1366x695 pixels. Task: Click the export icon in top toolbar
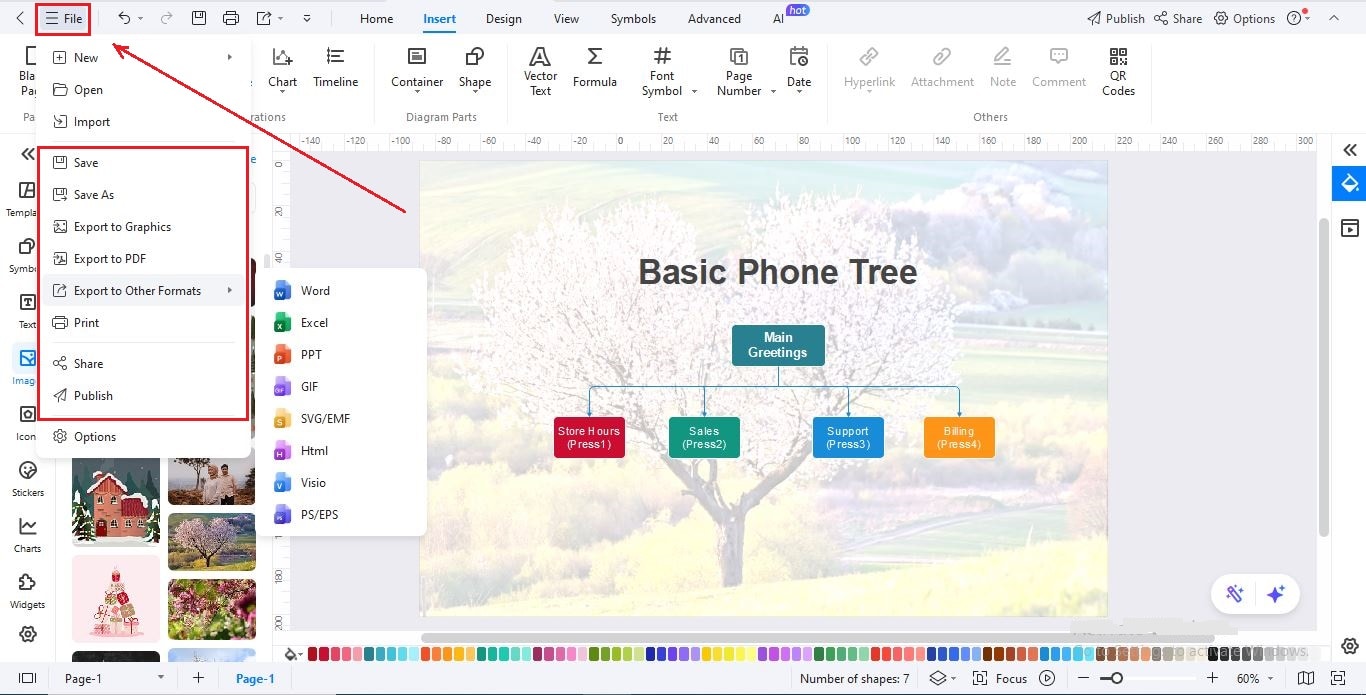(x=264, y=18)
